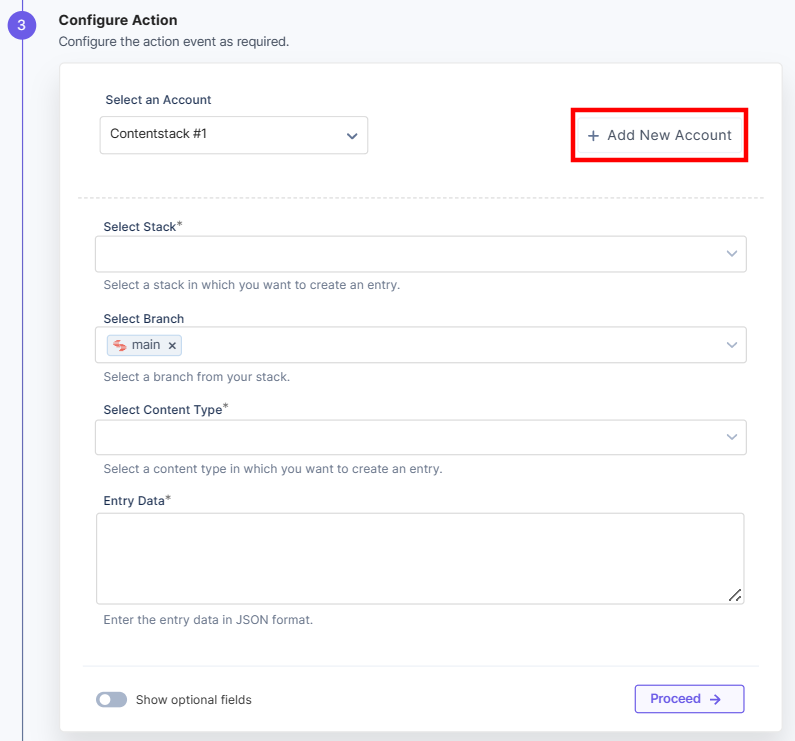
Task: Click the Proceed button
Action: pos(689,699)
